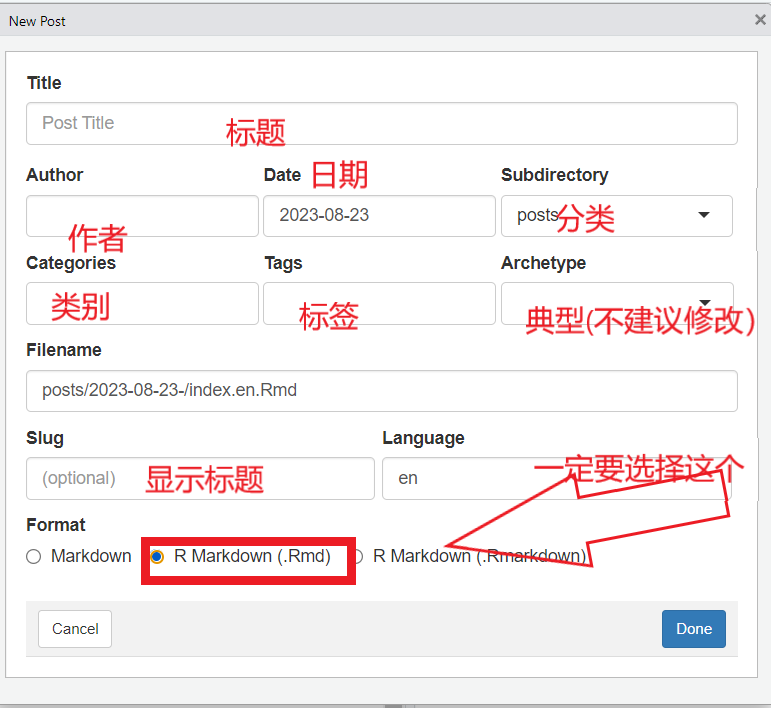Click the Format section label
The width and height of the screenshot is (771, 708).
coord(56,525)
